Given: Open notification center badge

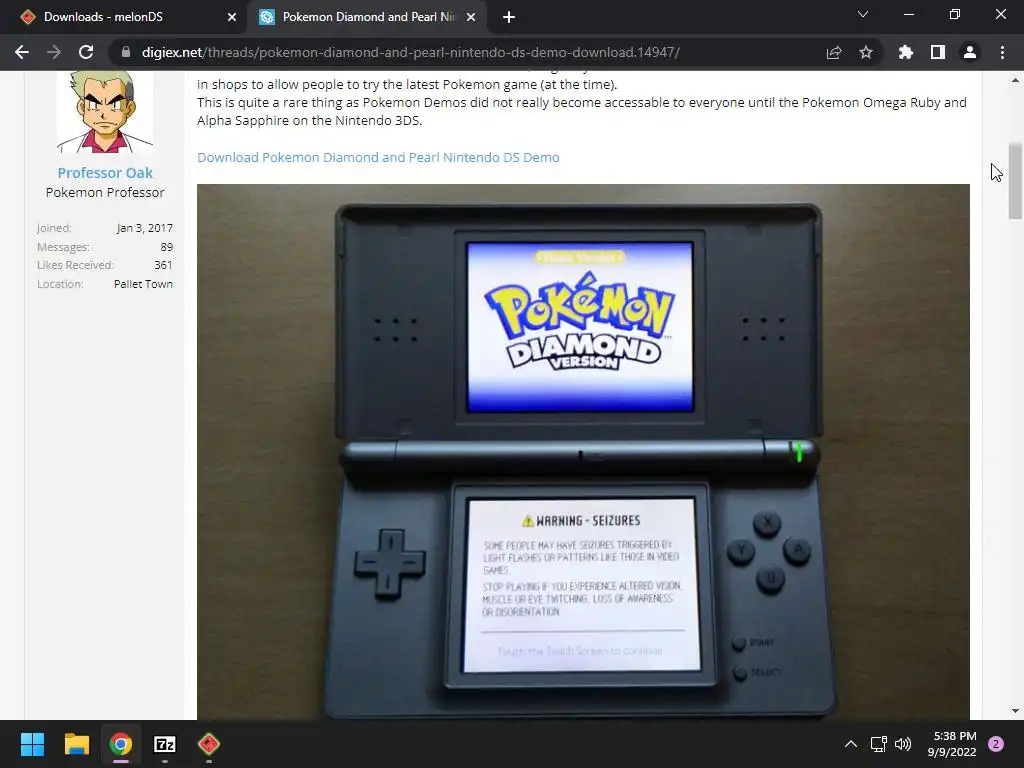Looking at the screenshot, I should pyautogui.click(x=996, y=744).
